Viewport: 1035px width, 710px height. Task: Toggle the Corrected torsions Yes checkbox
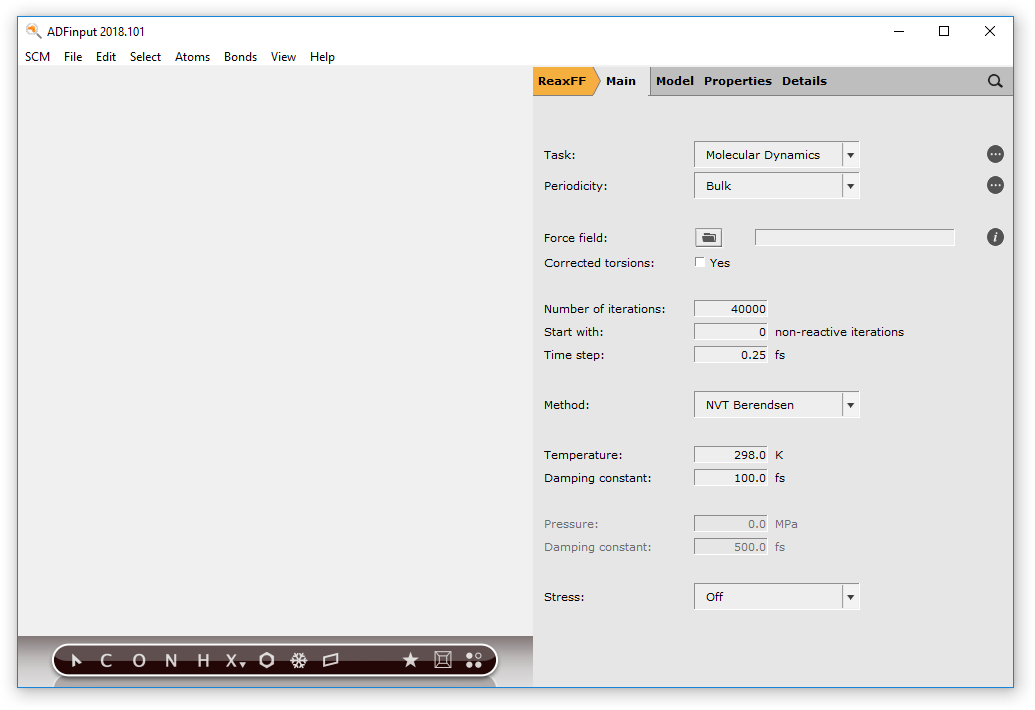coord(700,262)
